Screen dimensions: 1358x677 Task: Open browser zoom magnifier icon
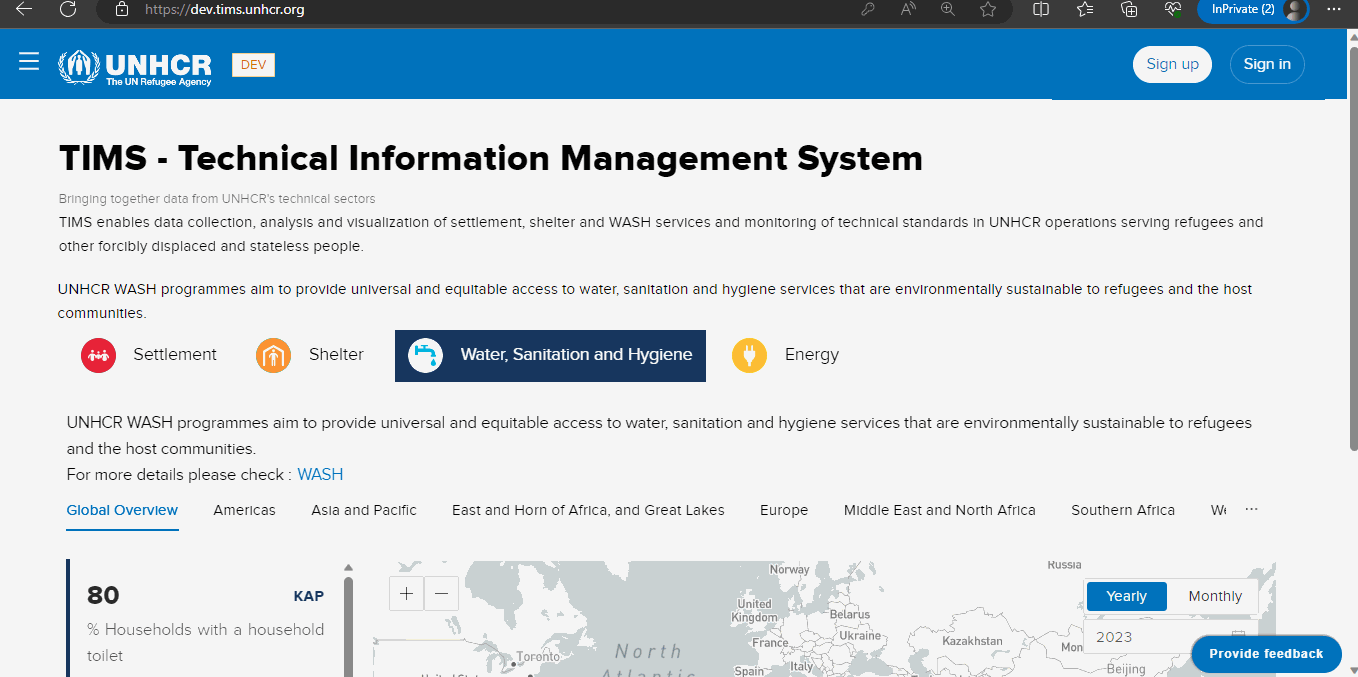(x=948, y=9)
